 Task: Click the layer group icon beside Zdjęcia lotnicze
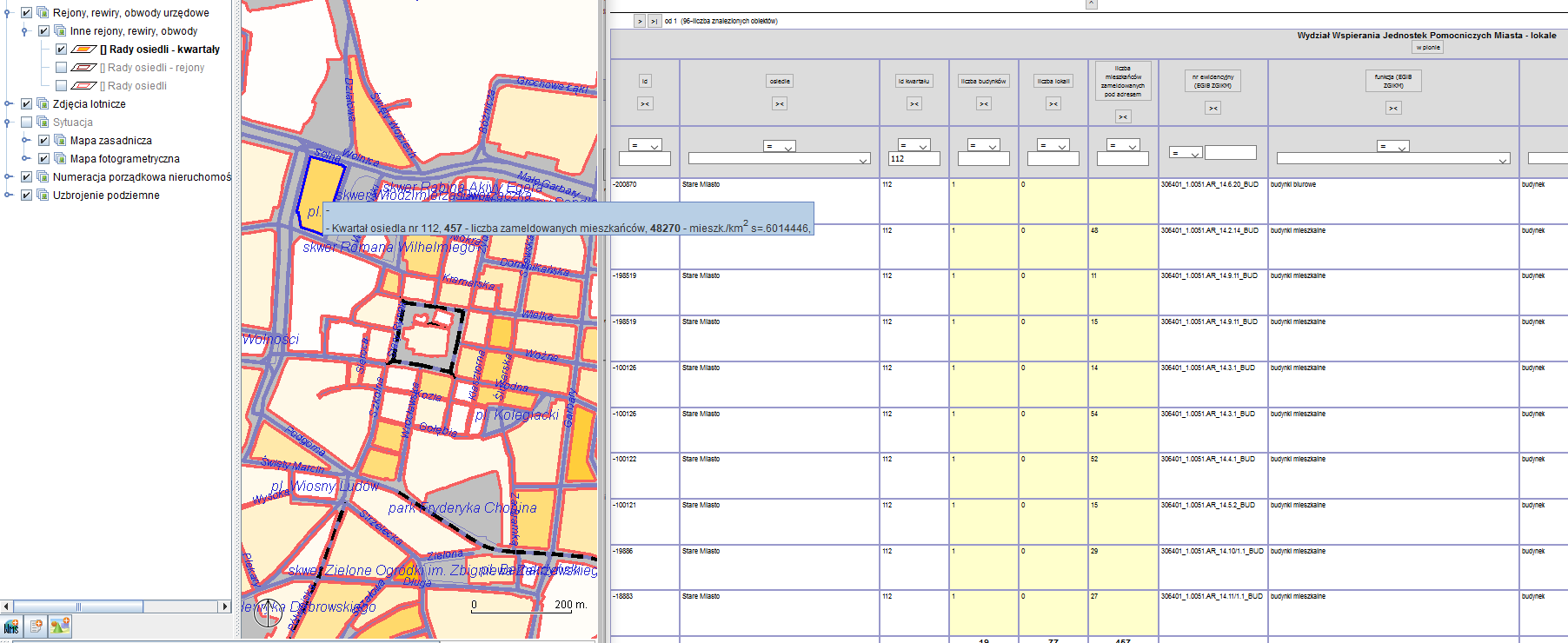tap(43, 104)
